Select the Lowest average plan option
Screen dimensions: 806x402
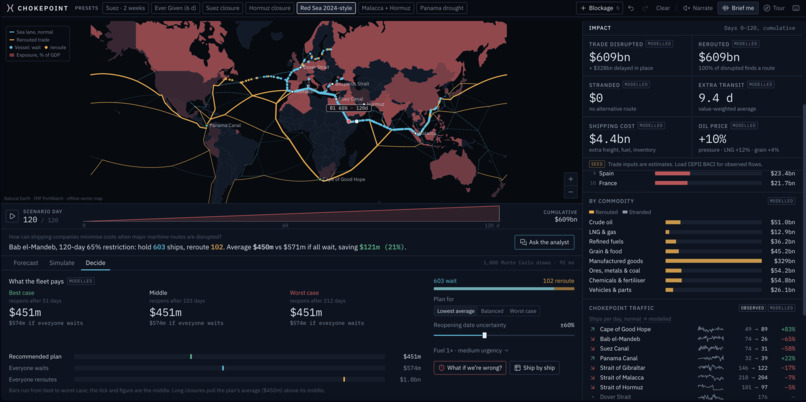(455, 311)
